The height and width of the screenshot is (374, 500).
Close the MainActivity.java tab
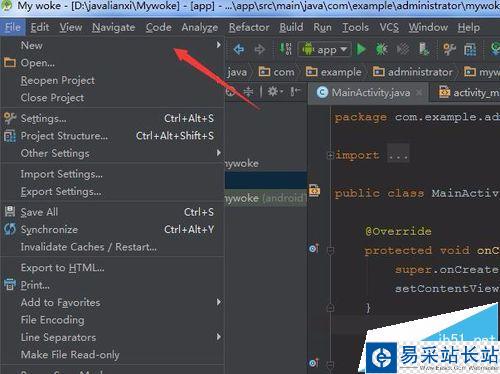pos(419,93)
